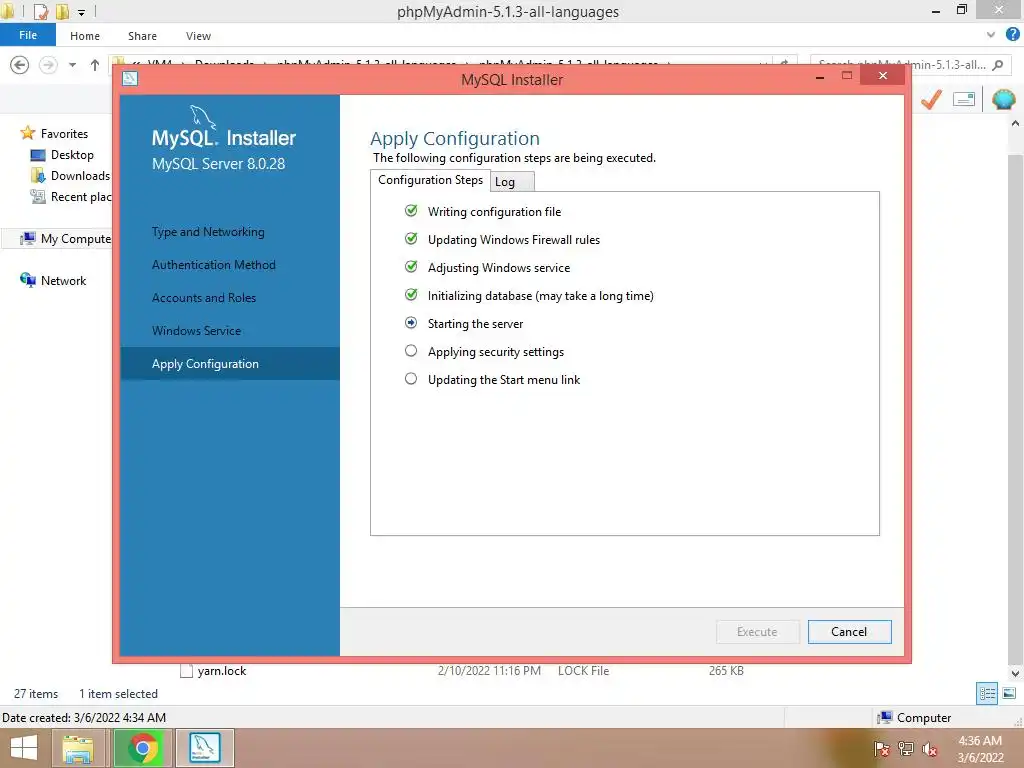Open the View ribbon tab in Explorer
This screenshot has width=1024, height=768.
point(198,36)
